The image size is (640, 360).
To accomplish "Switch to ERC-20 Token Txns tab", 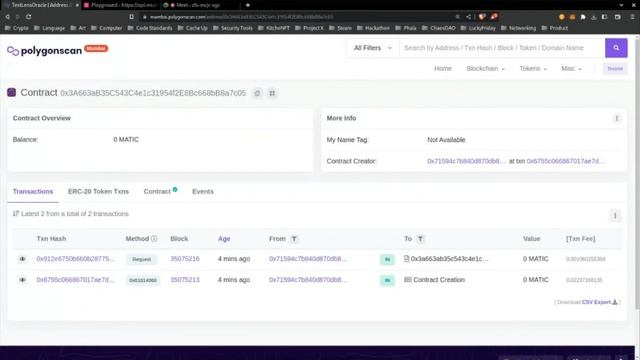I will coord(98,191).
